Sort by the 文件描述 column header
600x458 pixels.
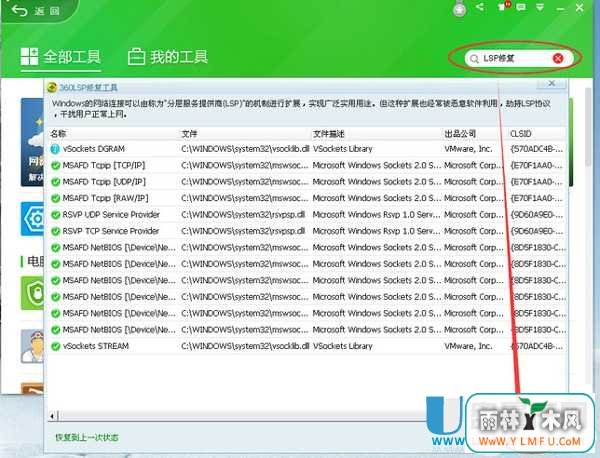[328, 134]
